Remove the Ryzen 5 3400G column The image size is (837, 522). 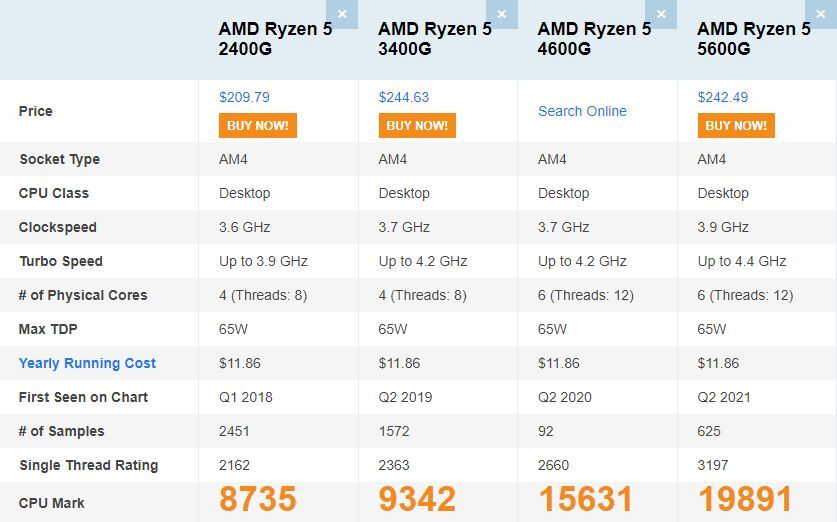pos(502,14)
